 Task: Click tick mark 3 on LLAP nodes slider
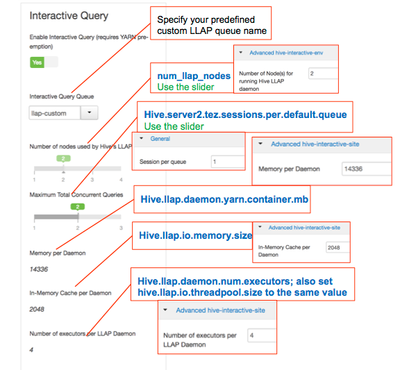(92, 180)
